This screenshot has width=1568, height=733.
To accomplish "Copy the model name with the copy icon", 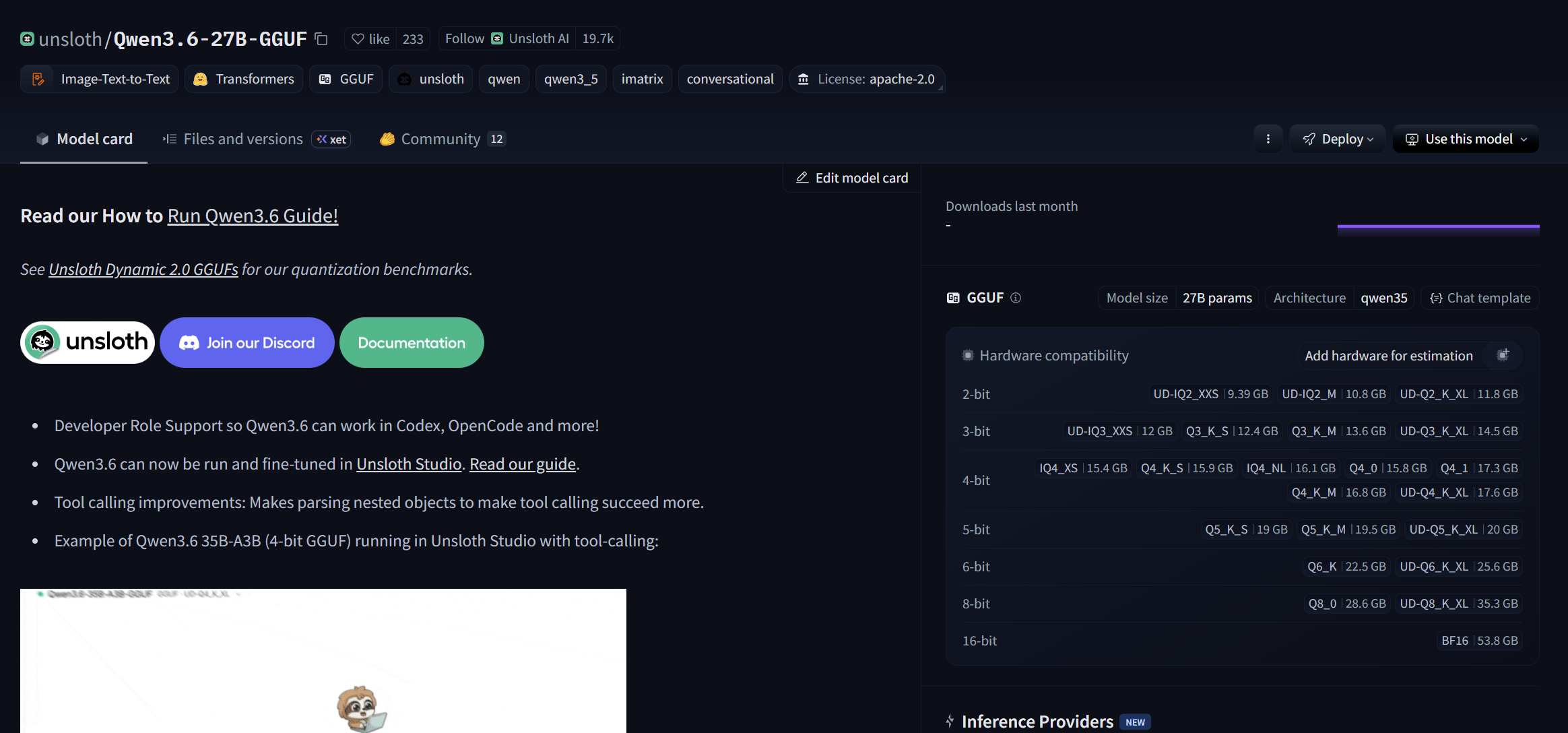I will pos(321,39).
